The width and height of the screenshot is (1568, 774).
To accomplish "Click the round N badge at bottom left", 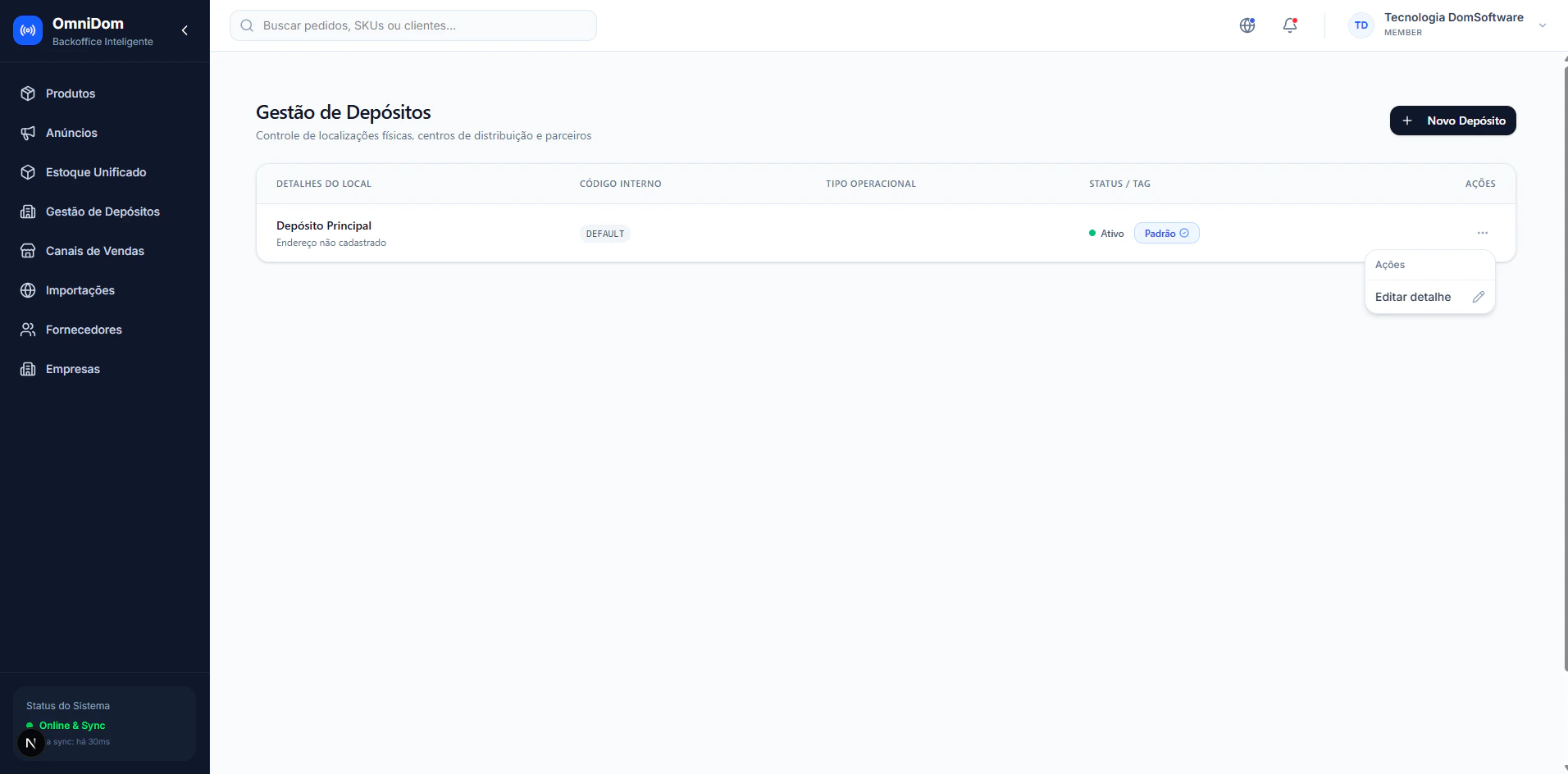I will point(31,743).
